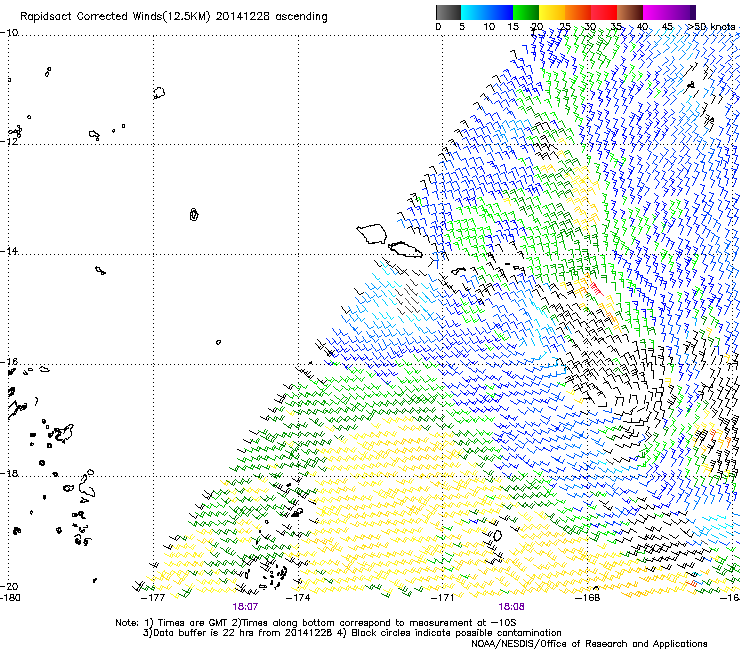Click the red 30–35 knots legend segment
This screenshot has width=740, height=650.
tap(604, 12)
